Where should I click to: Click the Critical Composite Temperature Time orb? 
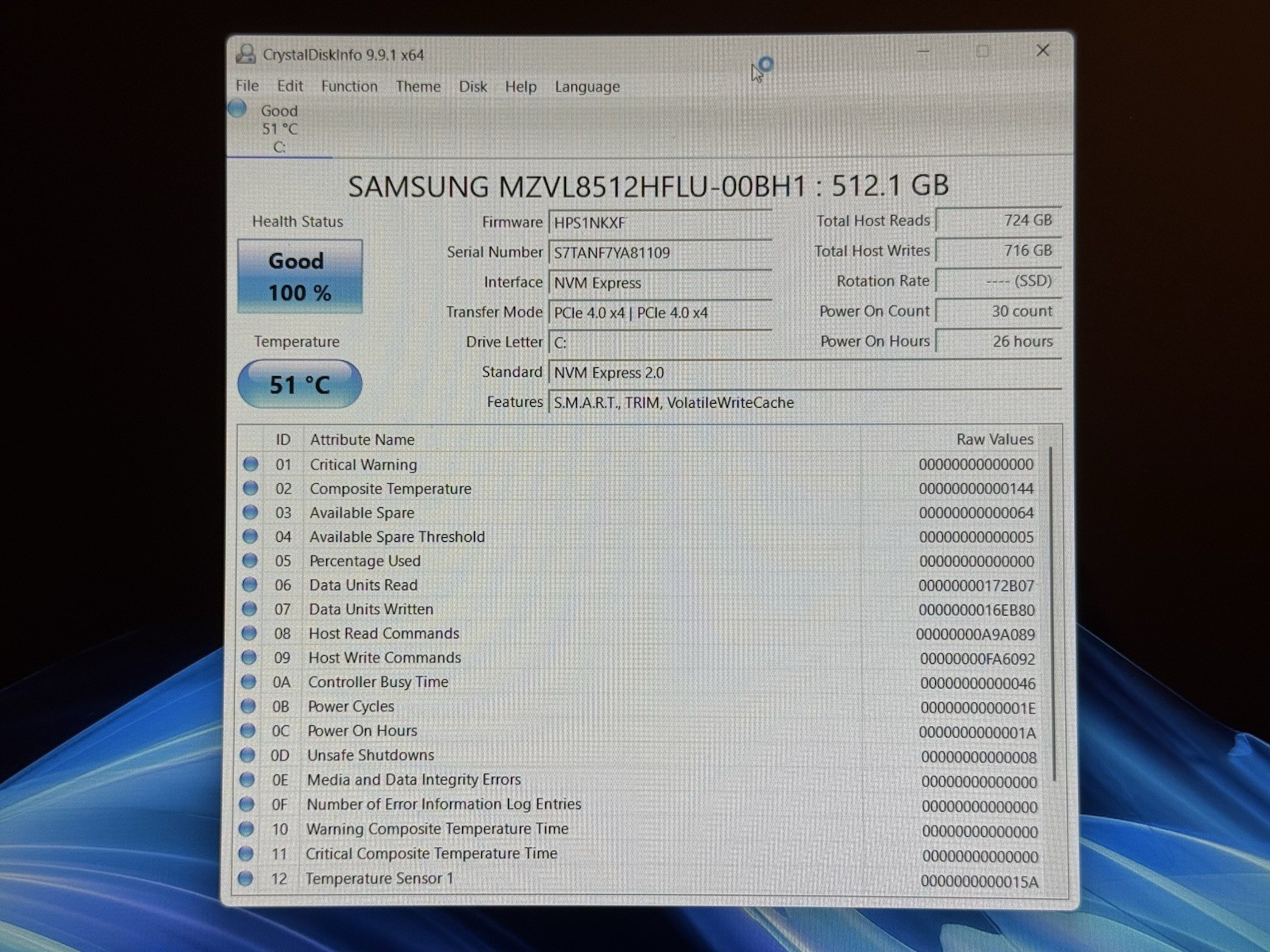click(x=246, y=853)
